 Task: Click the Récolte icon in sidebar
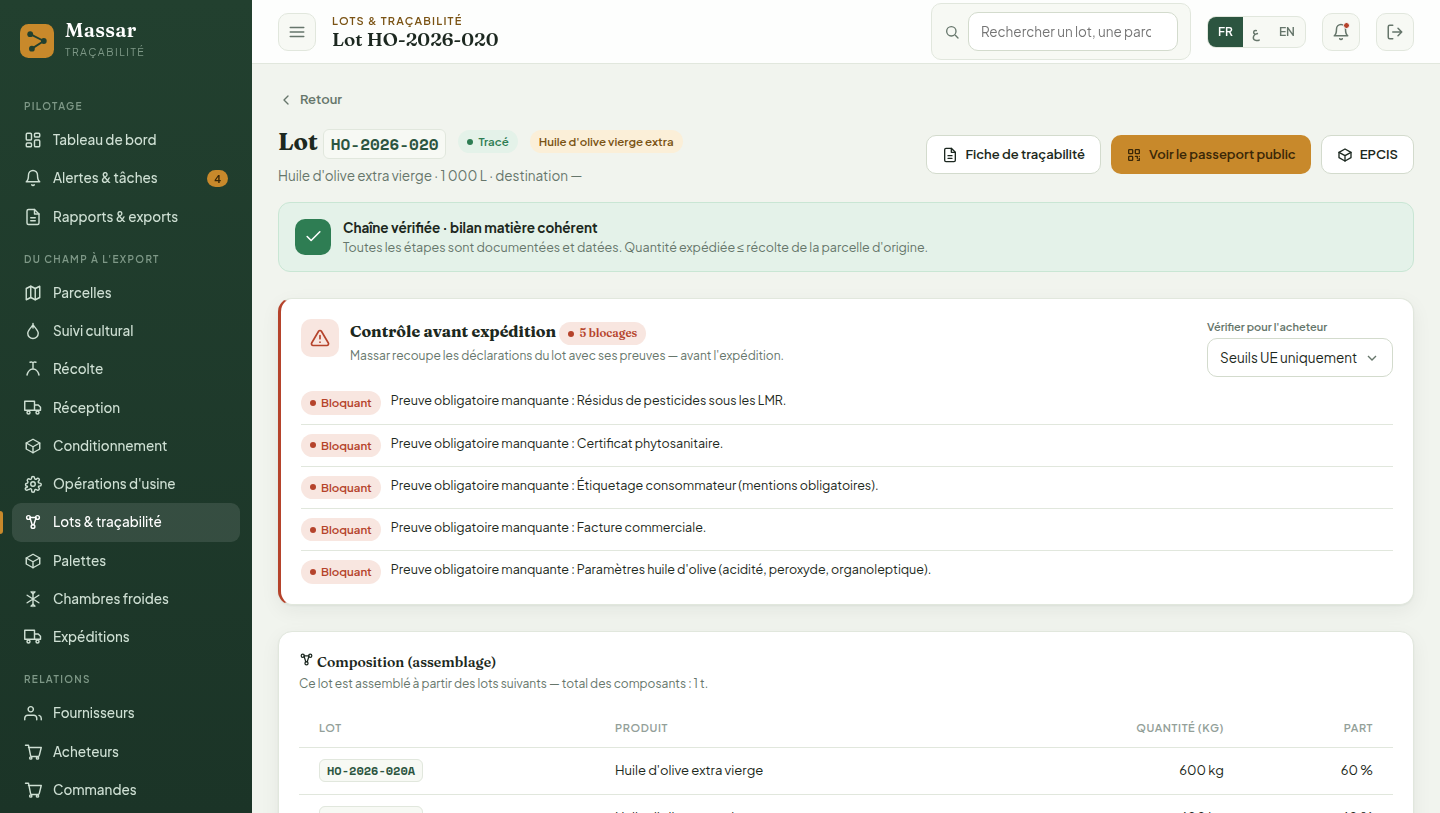(33, 369)
